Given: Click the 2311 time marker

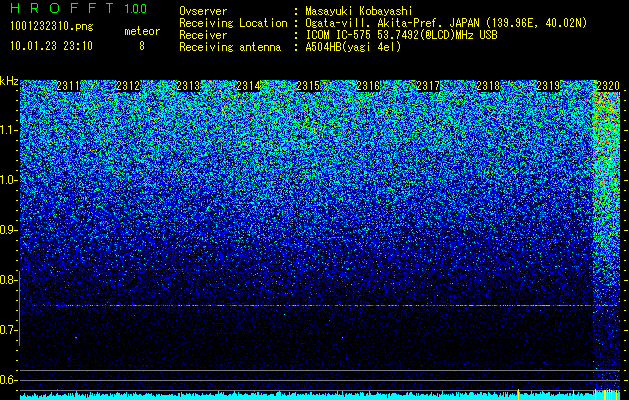Looking at the screenshot, I should (x=68, y=86).
